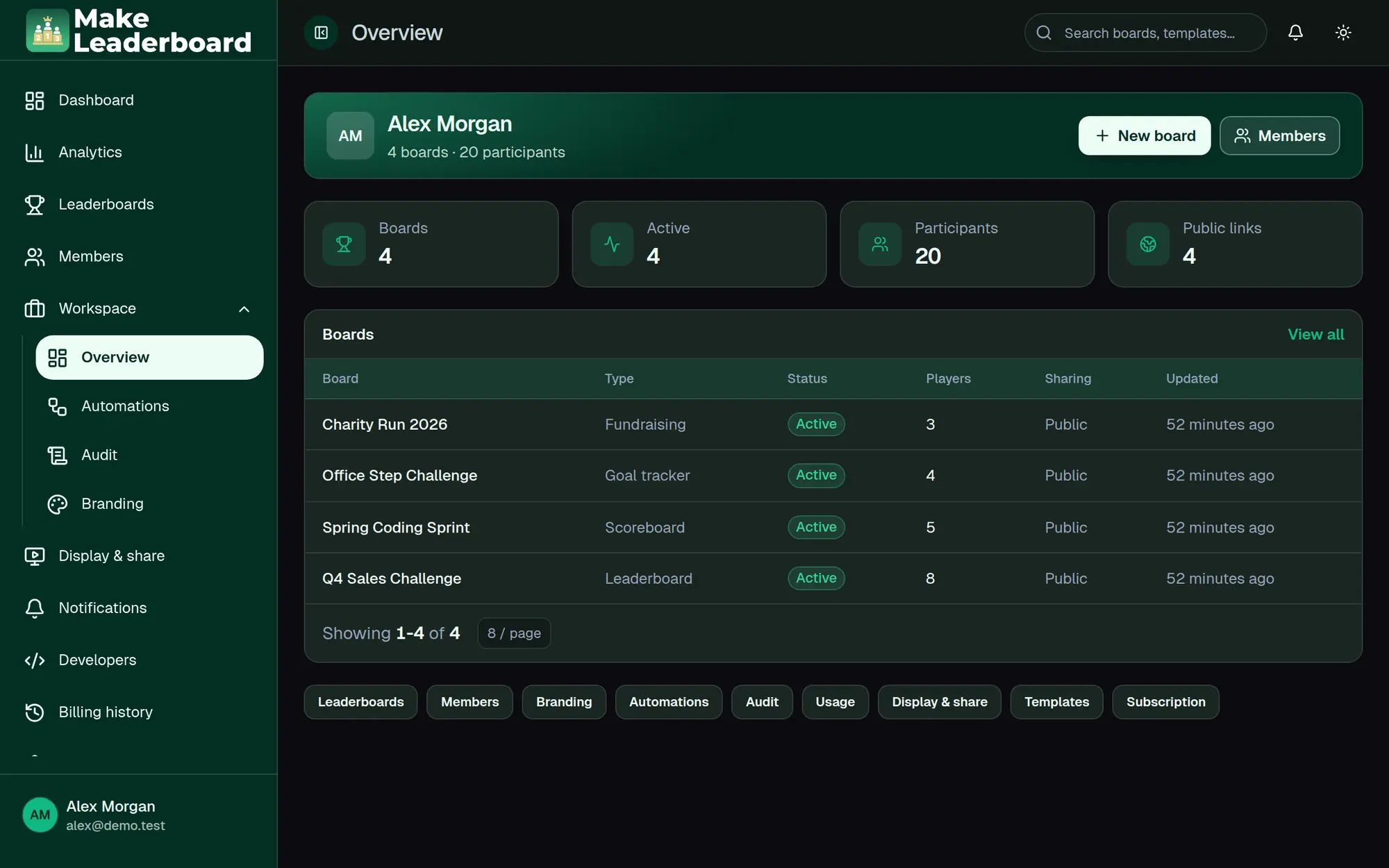Click the sidebar Notifications bell icon
1389x868 pixels.
click(35, 608)
